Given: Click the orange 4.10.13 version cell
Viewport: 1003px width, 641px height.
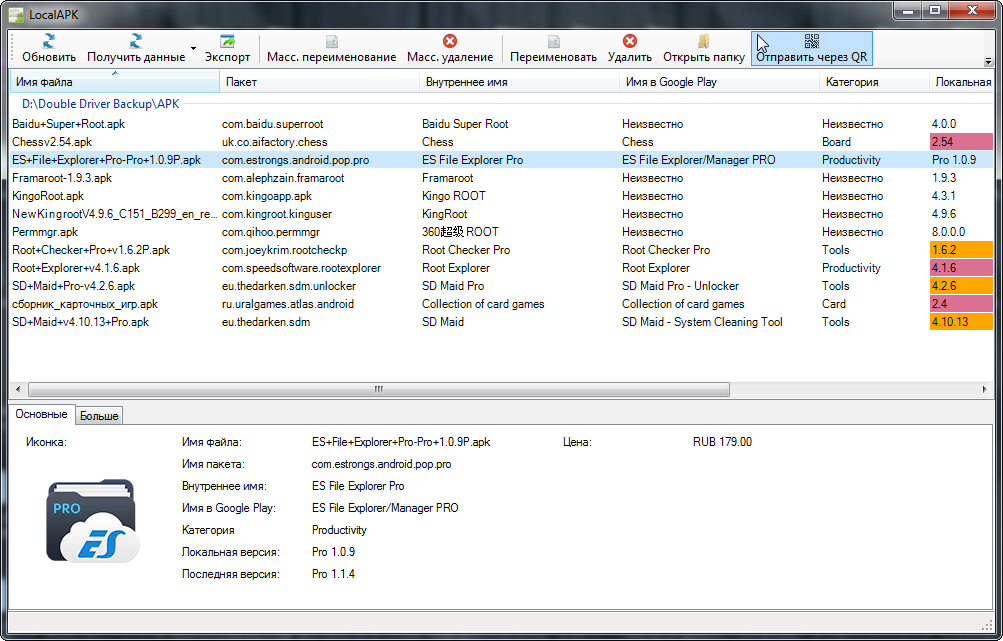Looking at the screenshot, I should (x=961, y=322).
